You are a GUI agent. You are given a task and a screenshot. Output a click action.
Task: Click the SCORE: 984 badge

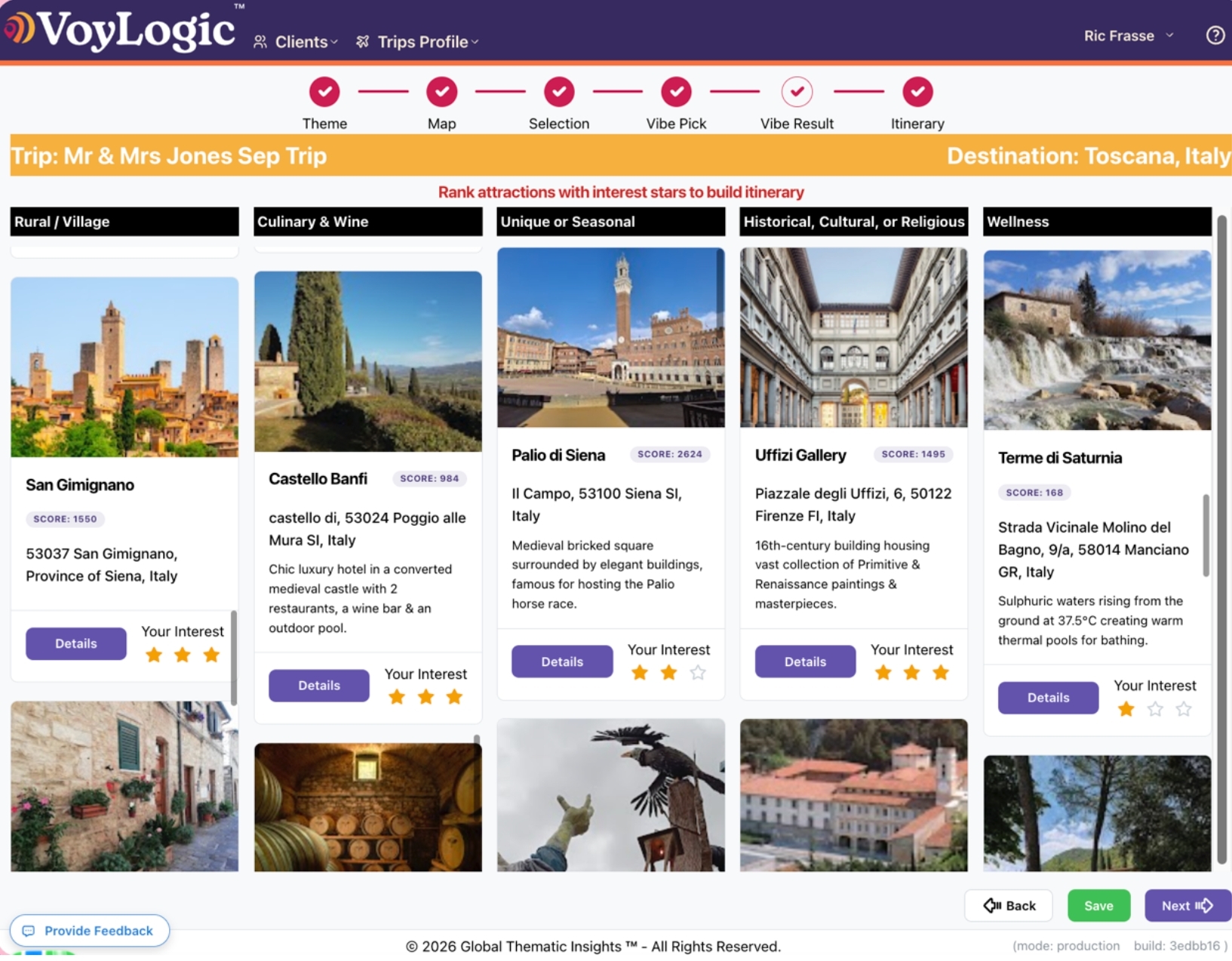pyautogui.click(x=429, y=478)
